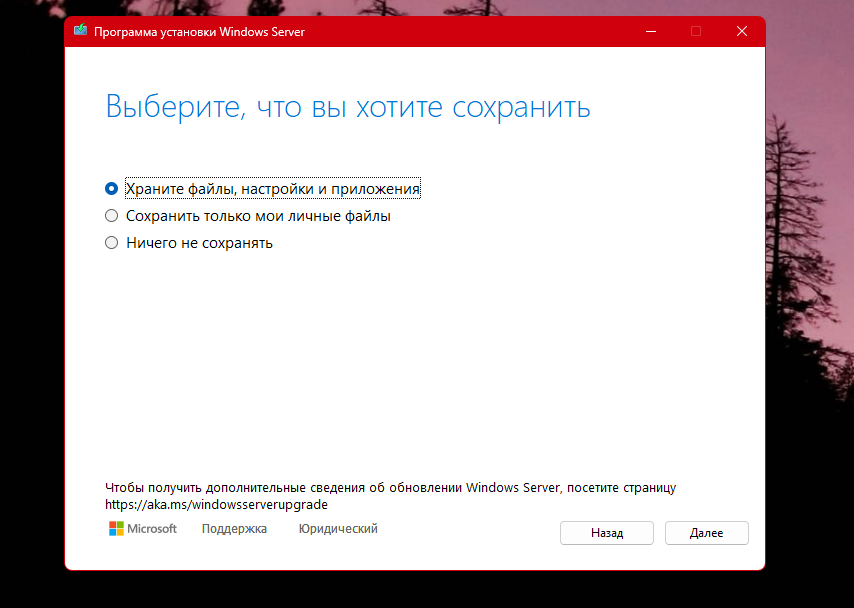Close the Windows Server setup window

click(x=742, y=31)
